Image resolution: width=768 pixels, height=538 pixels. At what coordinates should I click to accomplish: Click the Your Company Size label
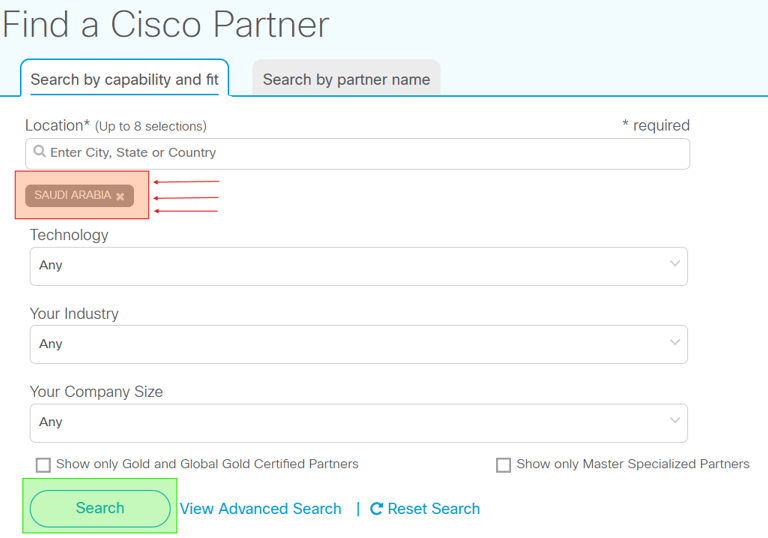[x=96, y=392]
